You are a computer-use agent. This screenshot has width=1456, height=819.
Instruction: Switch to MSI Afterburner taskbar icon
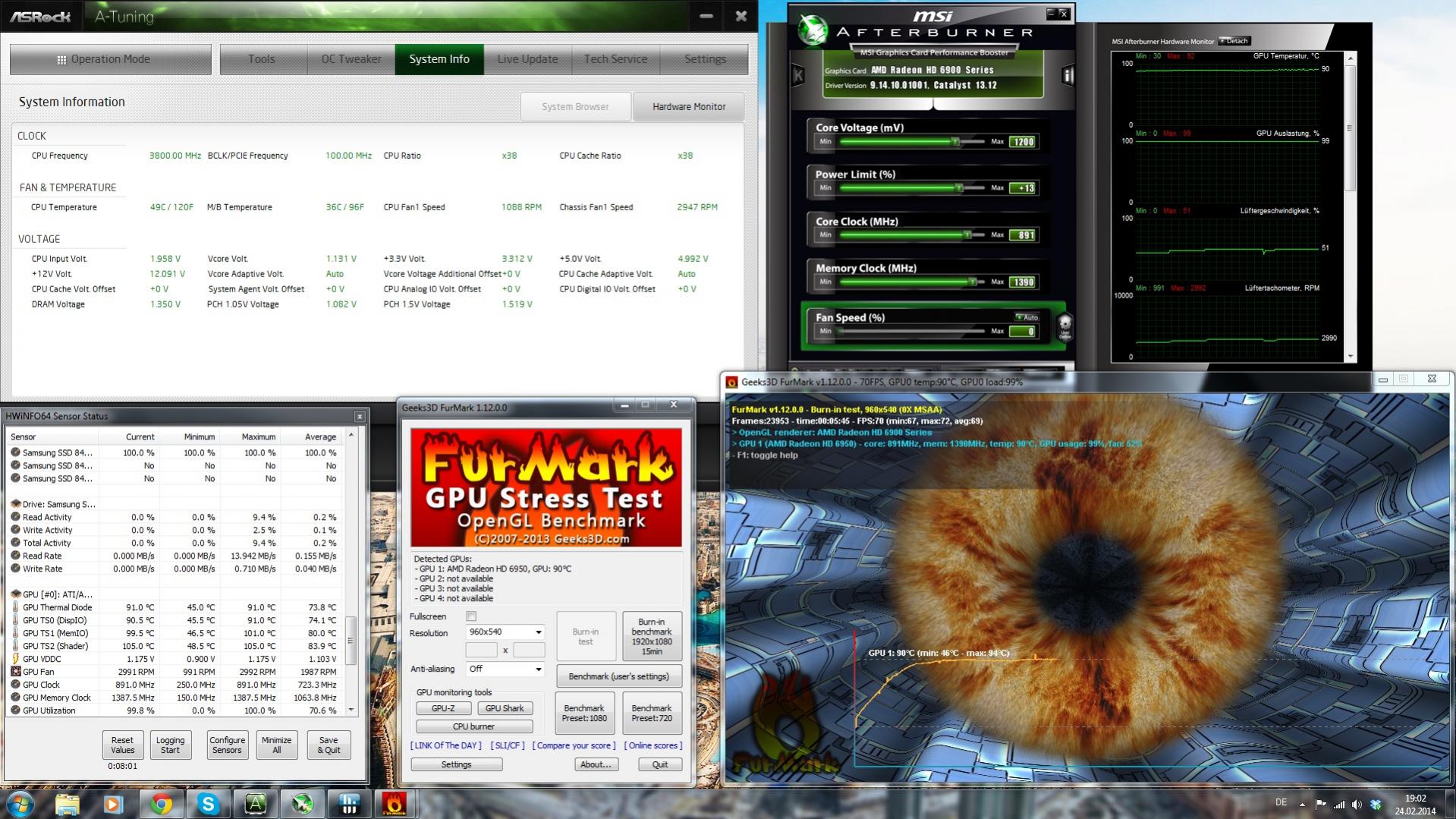(x=302, y=804)
